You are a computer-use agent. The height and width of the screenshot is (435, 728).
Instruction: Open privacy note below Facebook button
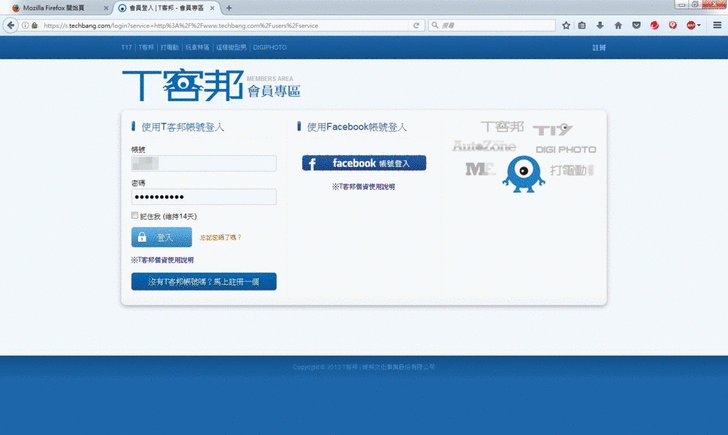pyautogui.click(x=364, y=187)
